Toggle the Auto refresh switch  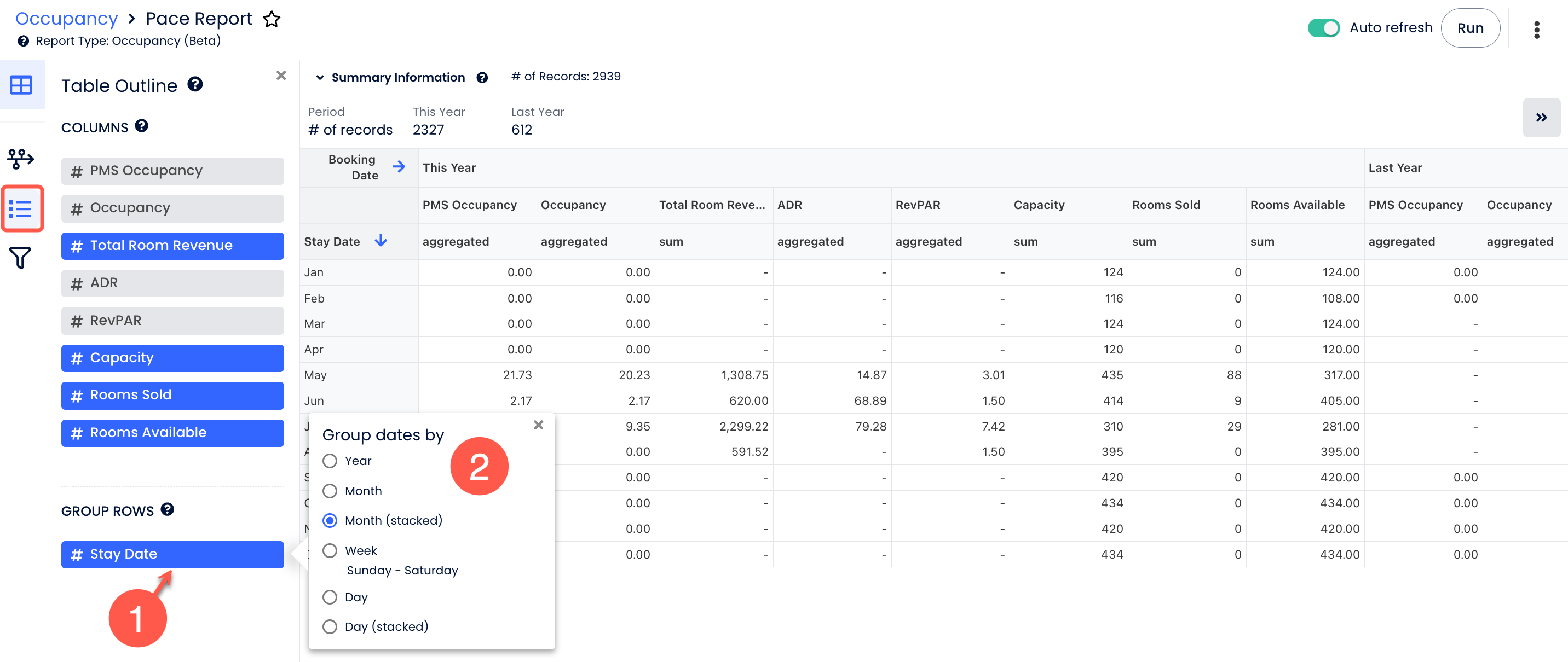pyautogui.click(x=1323, y=28)
